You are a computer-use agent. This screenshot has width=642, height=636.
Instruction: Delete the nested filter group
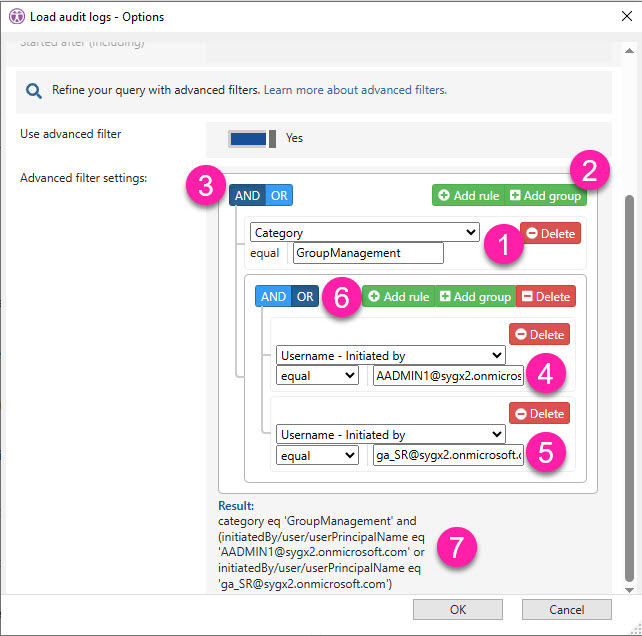[x=546, y=297]
